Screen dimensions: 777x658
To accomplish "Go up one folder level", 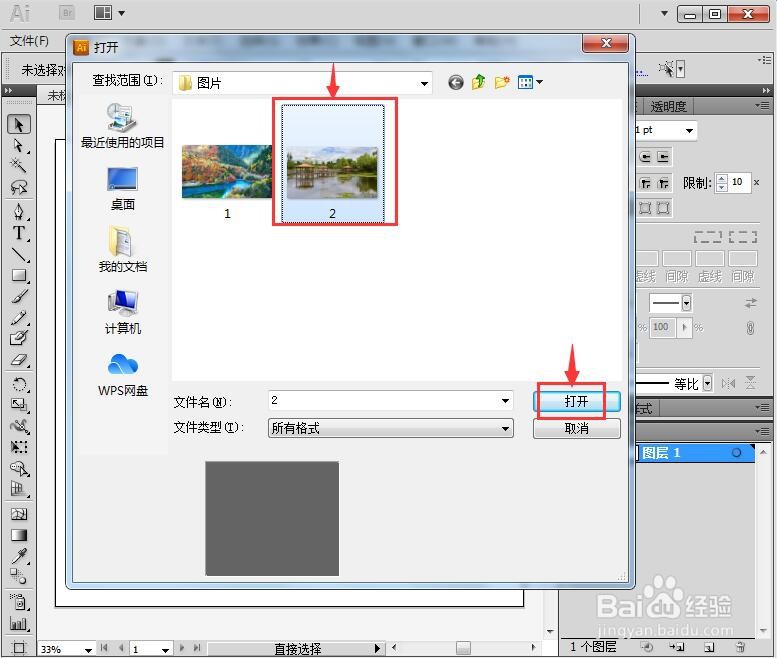I will click(479, 82).
